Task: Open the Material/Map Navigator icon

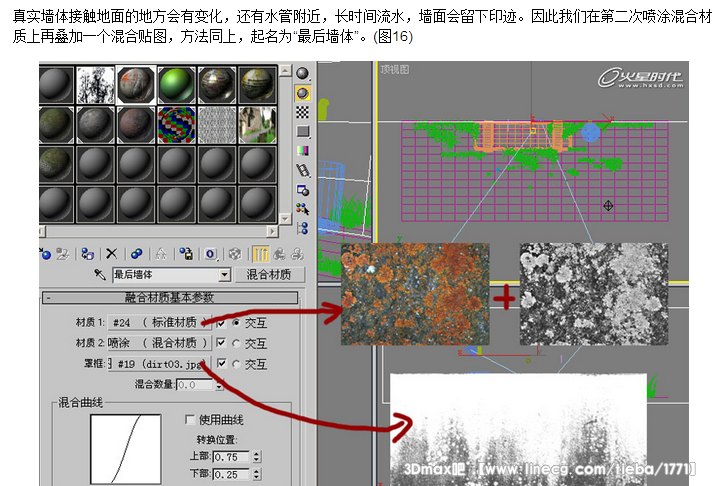Action: [302, 228]
